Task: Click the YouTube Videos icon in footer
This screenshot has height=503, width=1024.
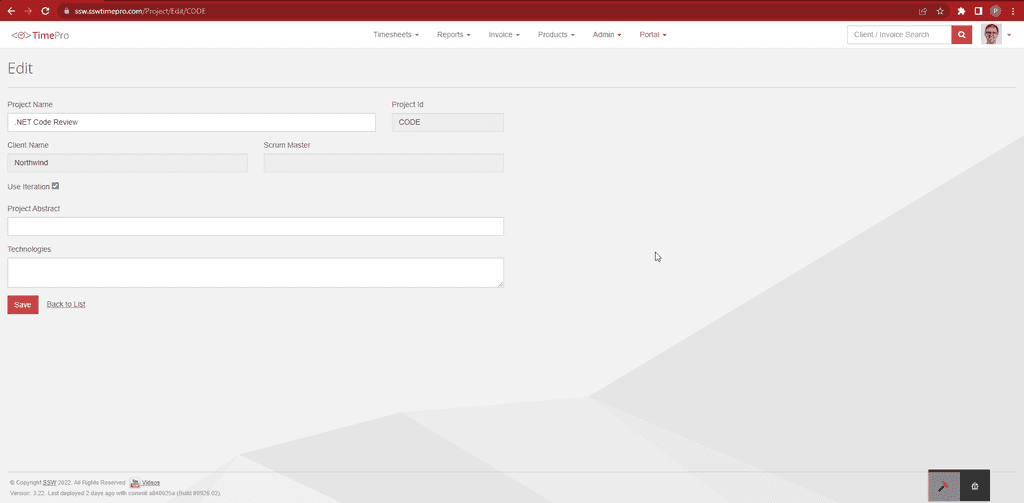Action: point(136,482)
